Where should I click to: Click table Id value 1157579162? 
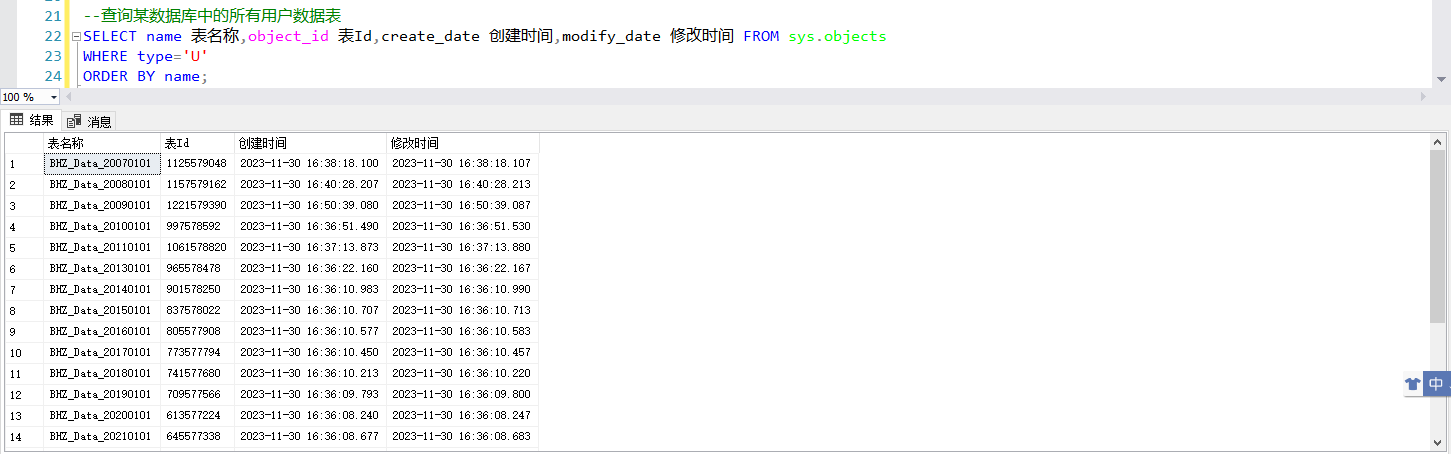197,184
